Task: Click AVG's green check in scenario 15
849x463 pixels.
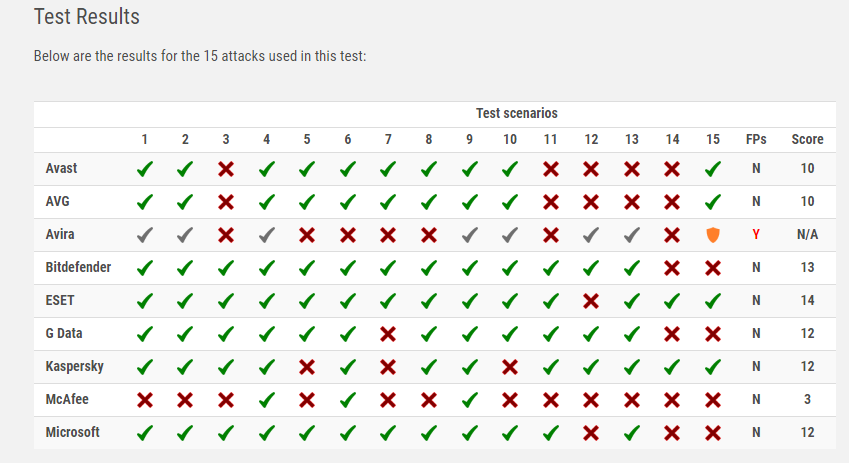Action: click(x=712, y=202)
